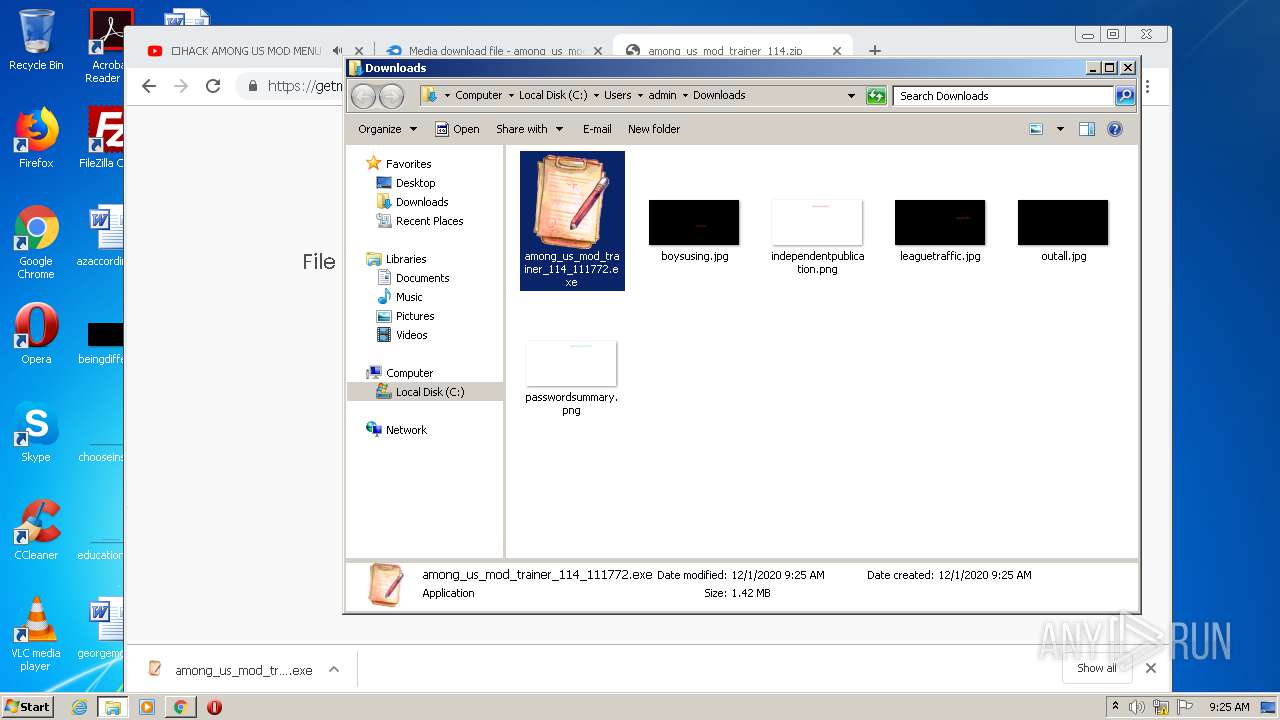This screenshot has height=720, width=1280.
Task: Open the CCleaner desktop shortcut
Action: [x=36, y=530]
